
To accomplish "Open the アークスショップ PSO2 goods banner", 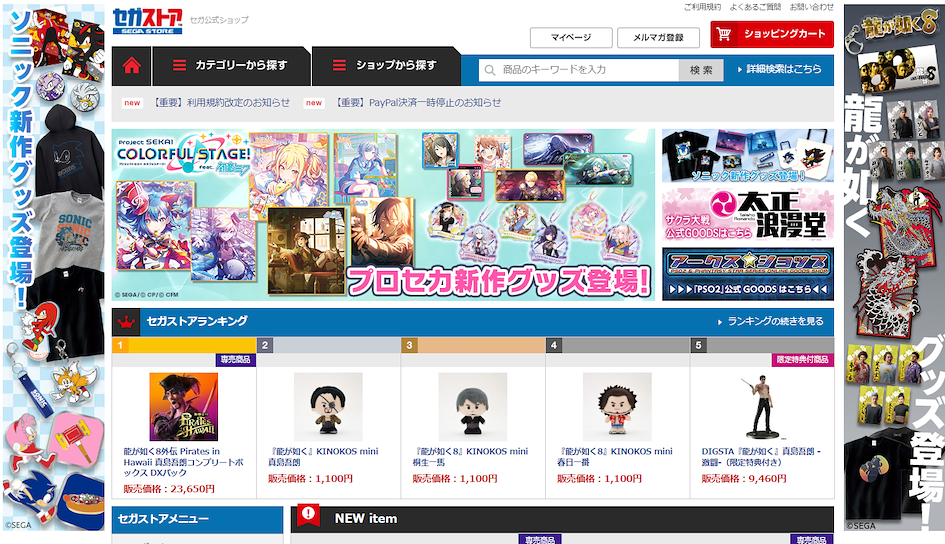I will [x=748, y=274].
